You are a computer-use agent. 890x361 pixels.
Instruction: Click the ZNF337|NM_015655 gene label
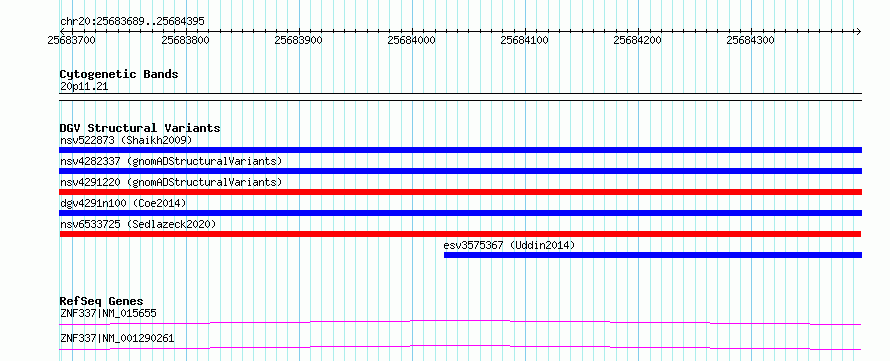click(x=108, y=313)
